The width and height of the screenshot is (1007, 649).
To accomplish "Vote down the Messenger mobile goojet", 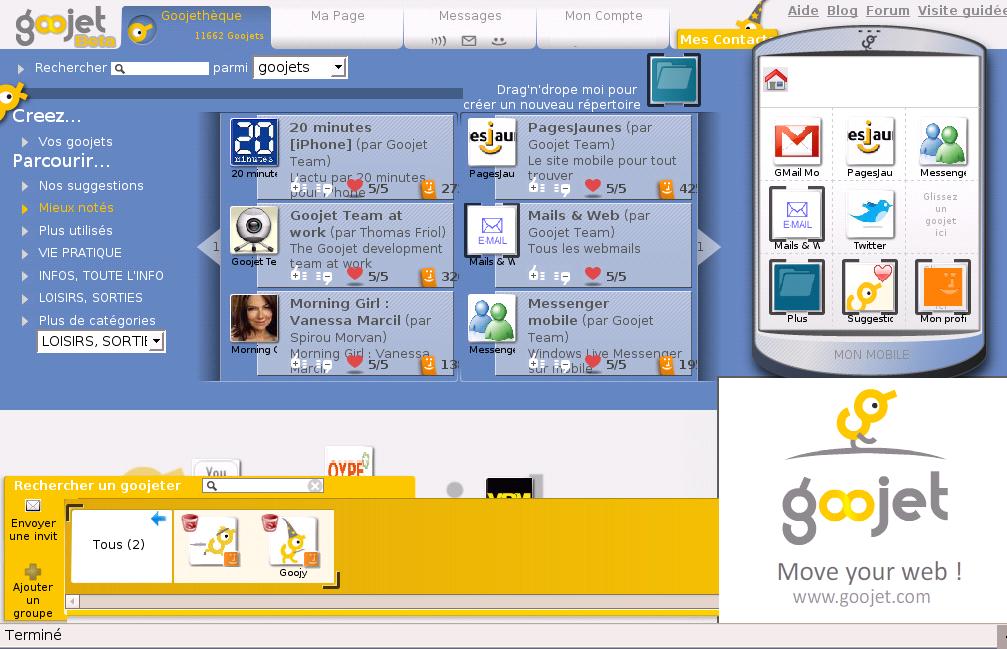I will click(x=562, y=365).
